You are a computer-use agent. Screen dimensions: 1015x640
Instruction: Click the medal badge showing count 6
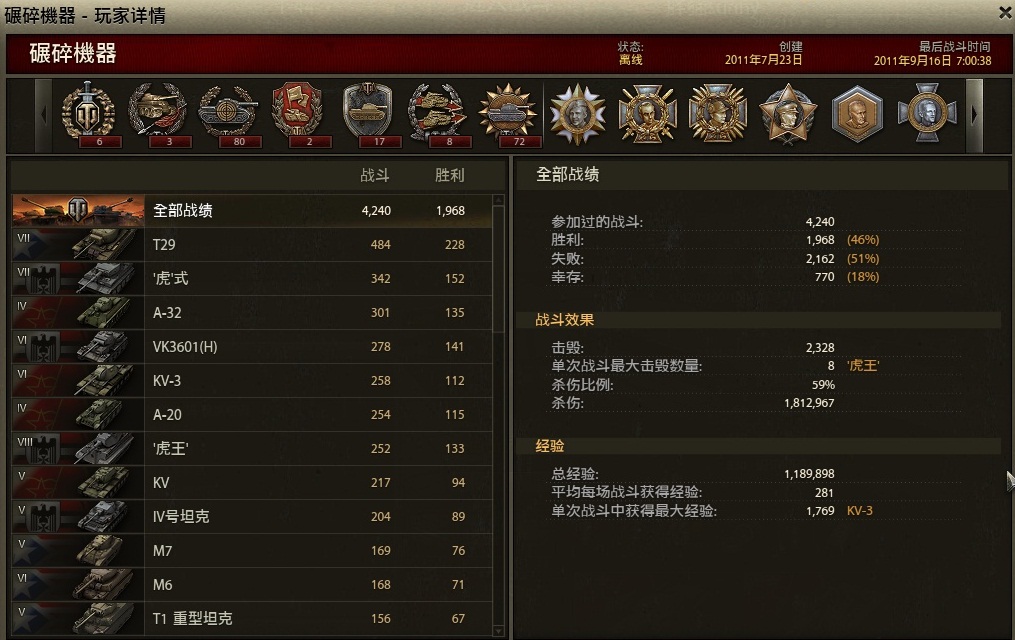click(89, 115)
